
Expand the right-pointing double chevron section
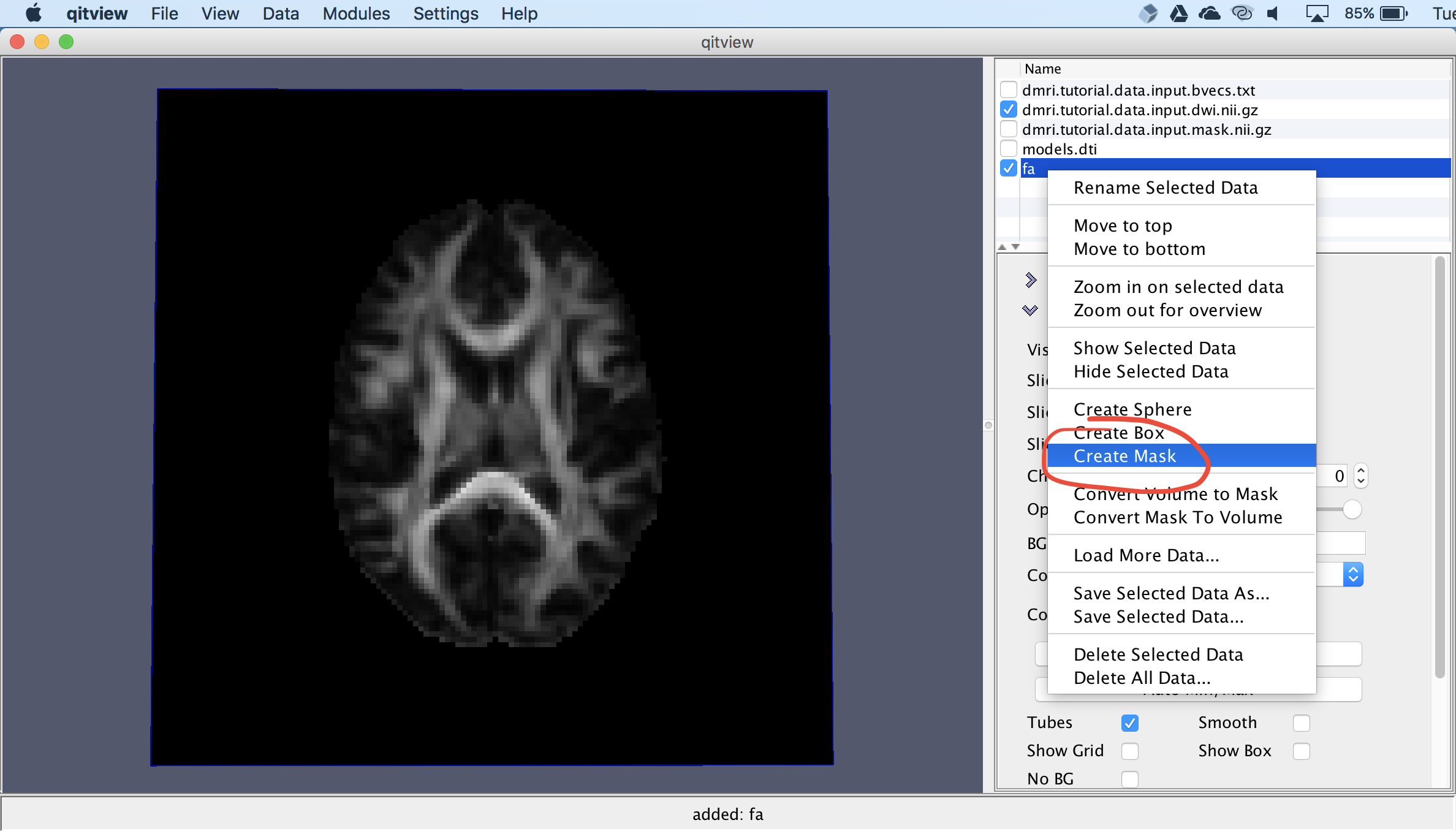coord(1031,280)
